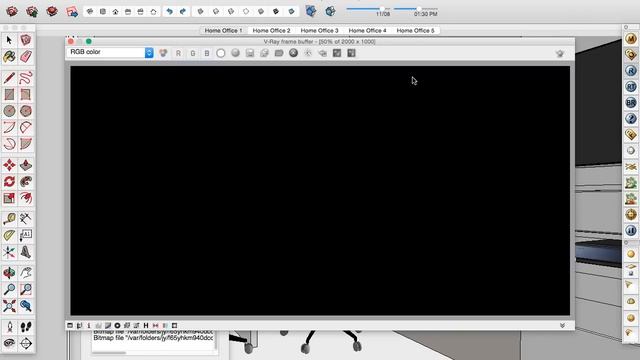Go to the Home Office 4 scene
The width and height of the screenshot is (640, 360).
point(367,31)
